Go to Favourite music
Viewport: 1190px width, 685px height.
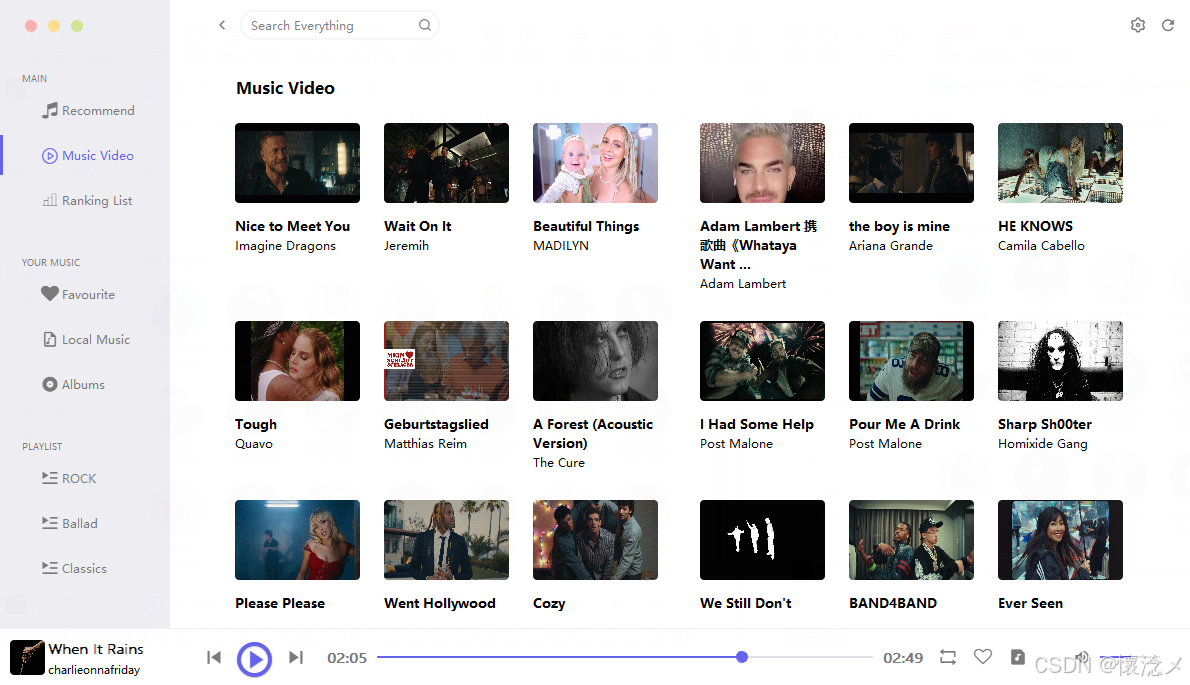point(78,294)
